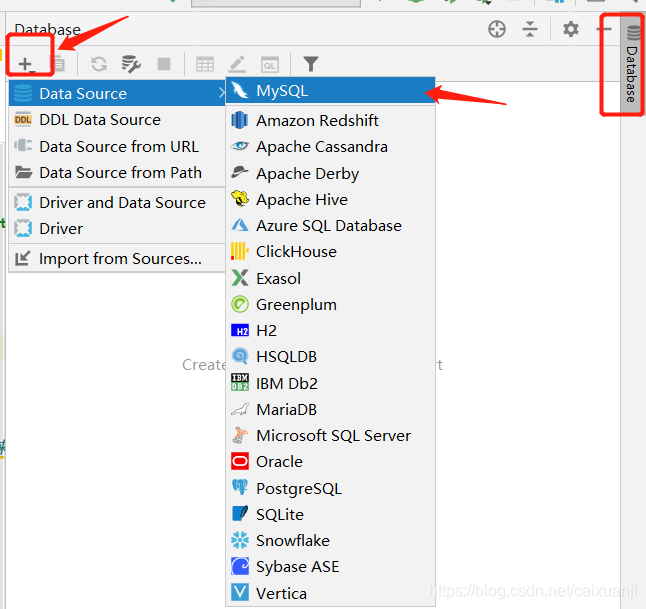The height and width of the screenshot is (609, 646).
Task: Choose Apache Hive data source
Action: 330,199
